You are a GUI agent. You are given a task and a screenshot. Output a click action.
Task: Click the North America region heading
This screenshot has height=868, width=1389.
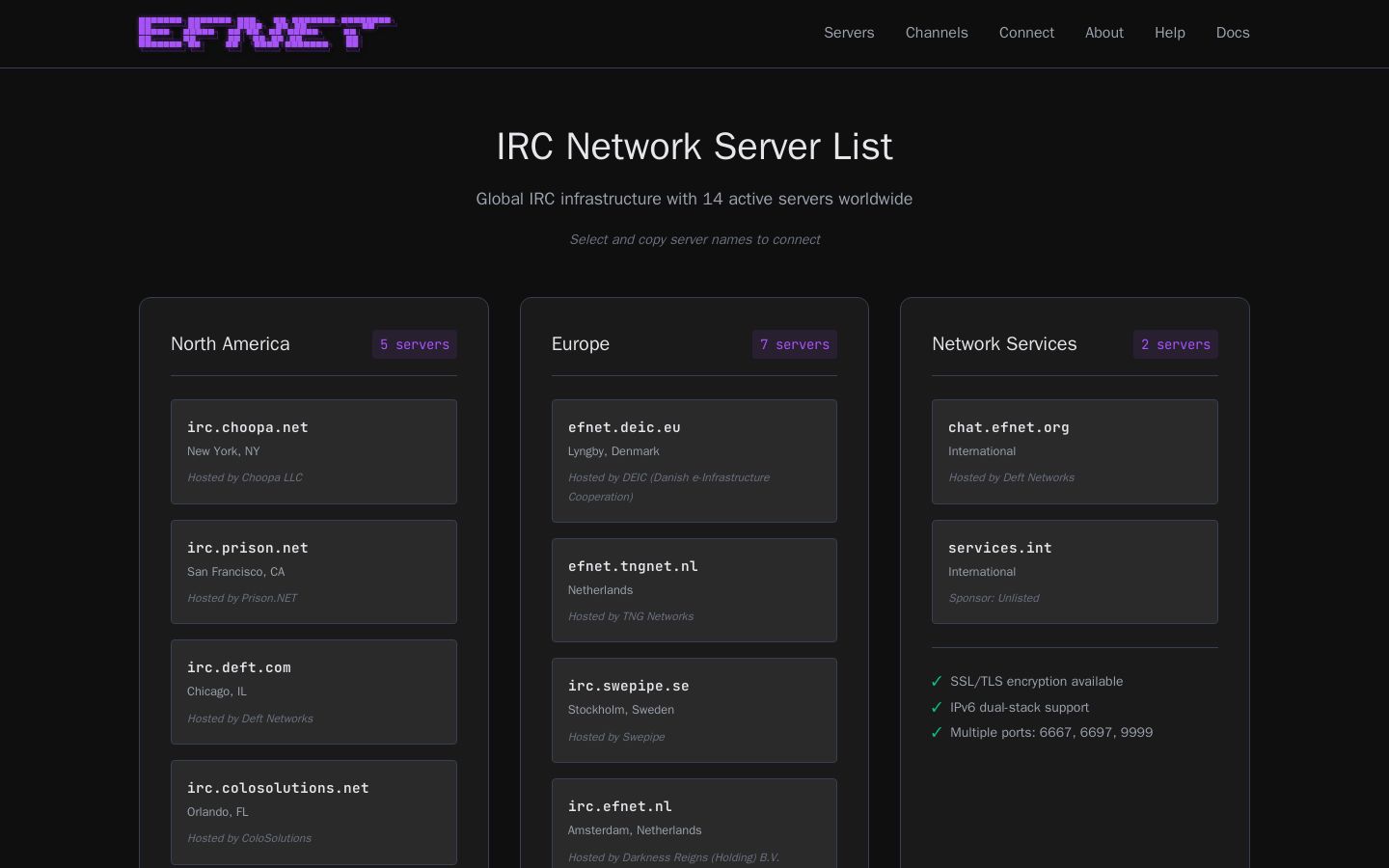click(x=231, y=344)
